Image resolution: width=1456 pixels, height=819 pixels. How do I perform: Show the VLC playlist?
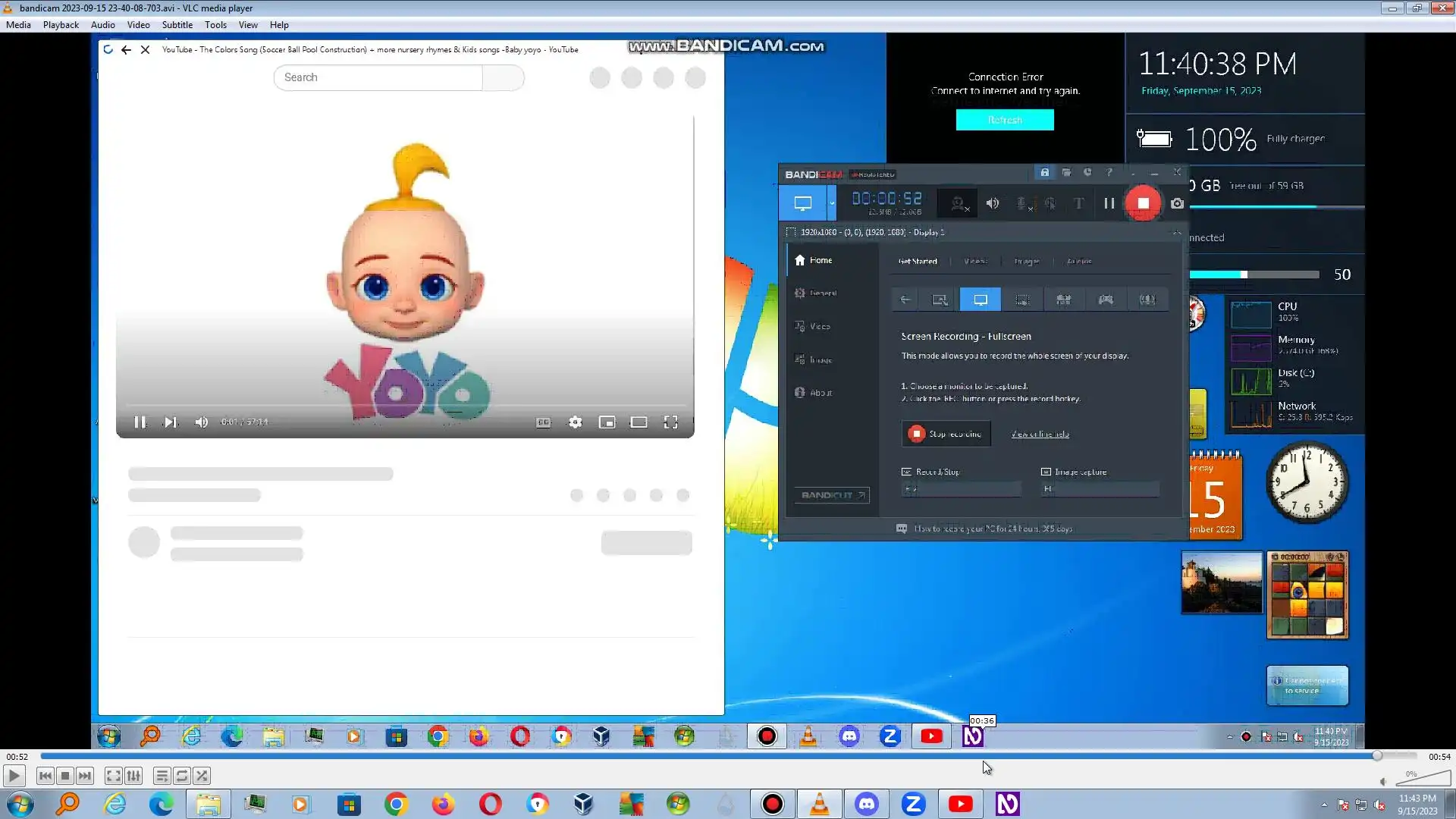point(162,776)
